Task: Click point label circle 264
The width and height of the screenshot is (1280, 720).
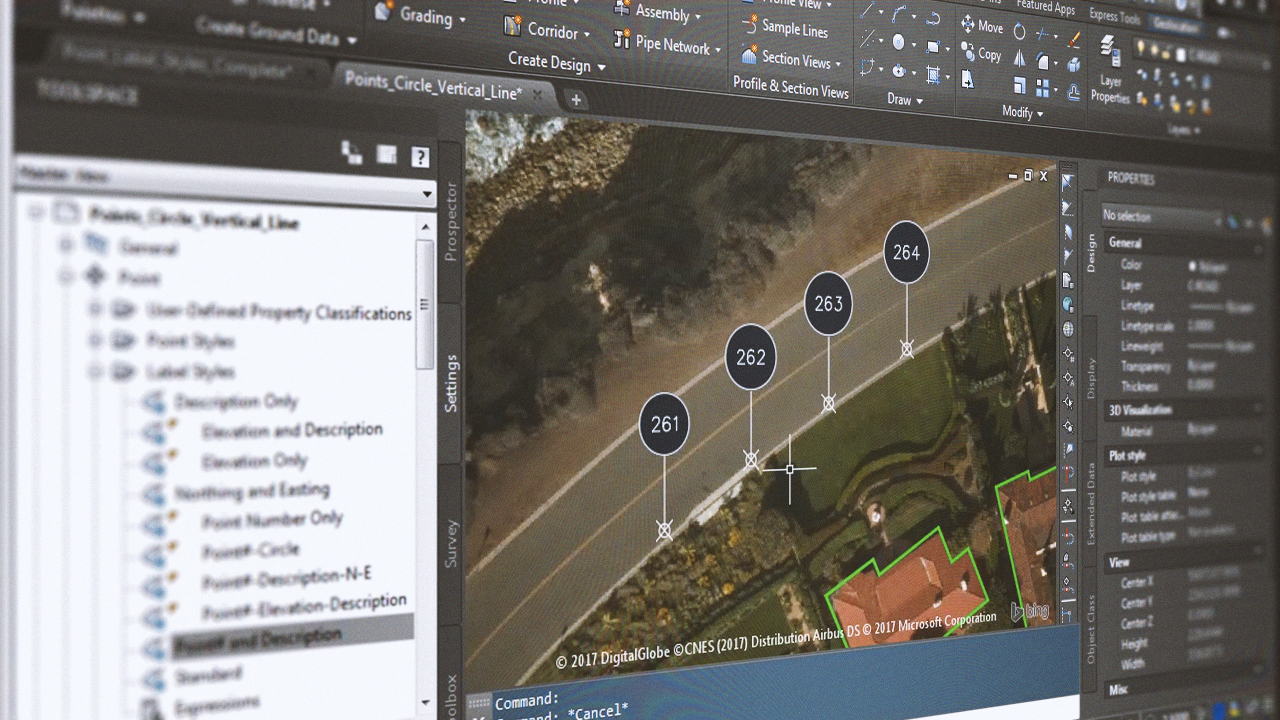Action: click(x=906, y=252)
